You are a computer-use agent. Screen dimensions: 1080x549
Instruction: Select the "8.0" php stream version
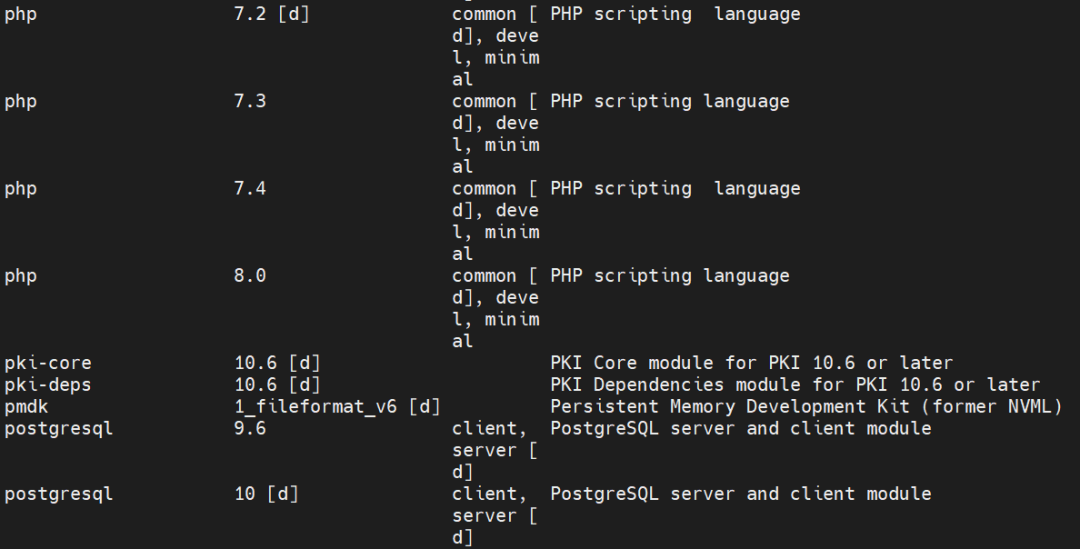250,276
